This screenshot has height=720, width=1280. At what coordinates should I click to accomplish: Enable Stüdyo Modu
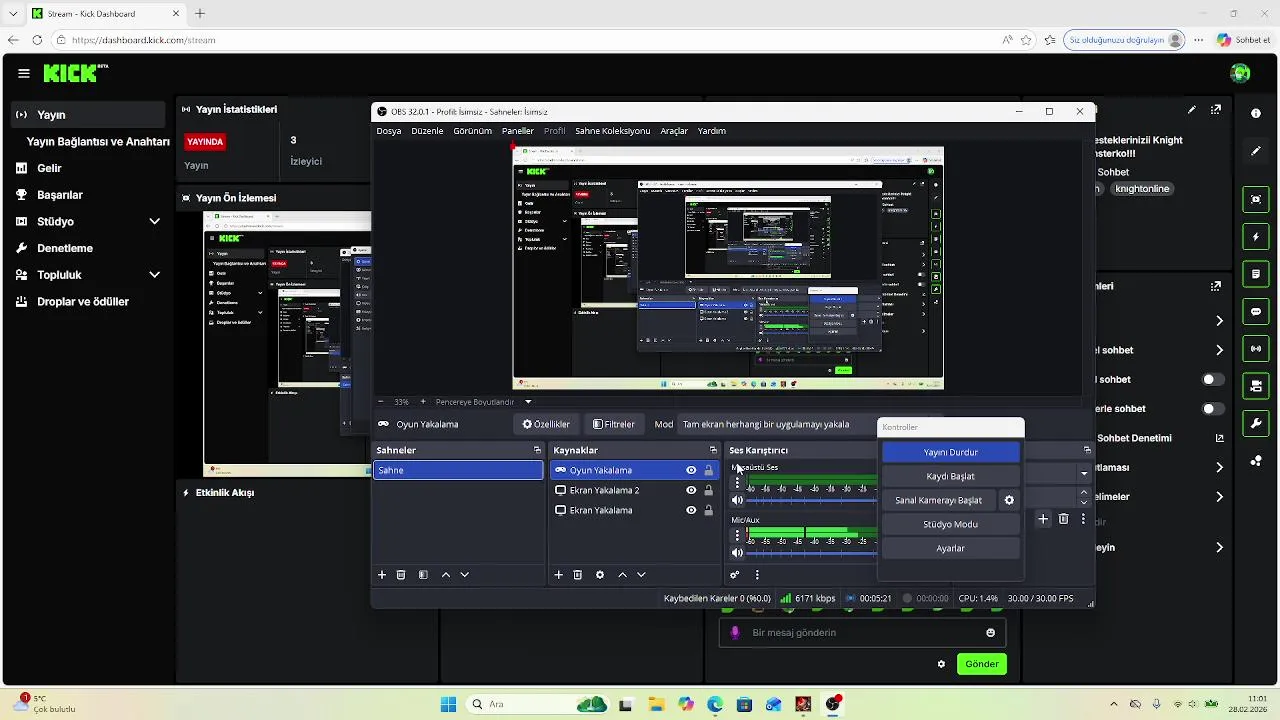click(x=950, y=524)
